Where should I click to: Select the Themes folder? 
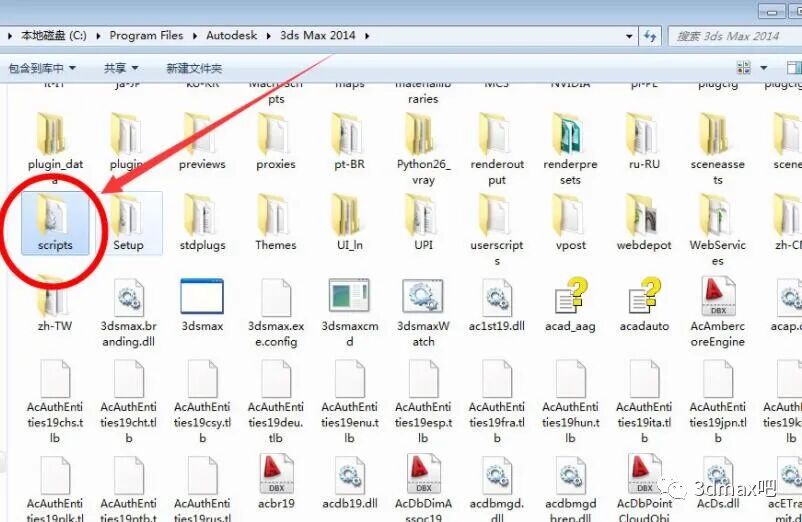click(276, 223)
